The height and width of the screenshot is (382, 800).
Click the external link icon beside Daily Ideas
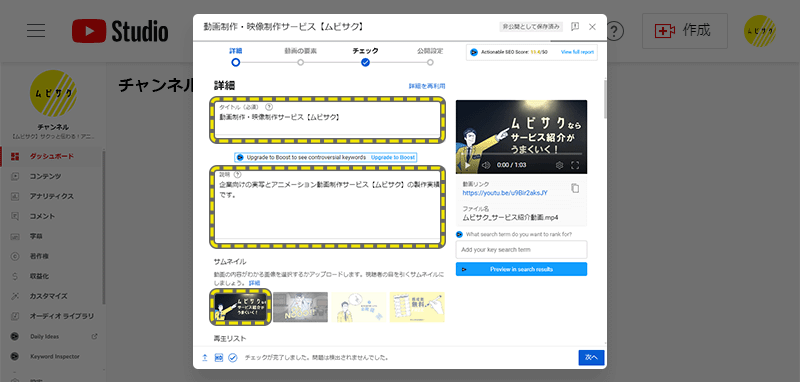coord(94,336)
